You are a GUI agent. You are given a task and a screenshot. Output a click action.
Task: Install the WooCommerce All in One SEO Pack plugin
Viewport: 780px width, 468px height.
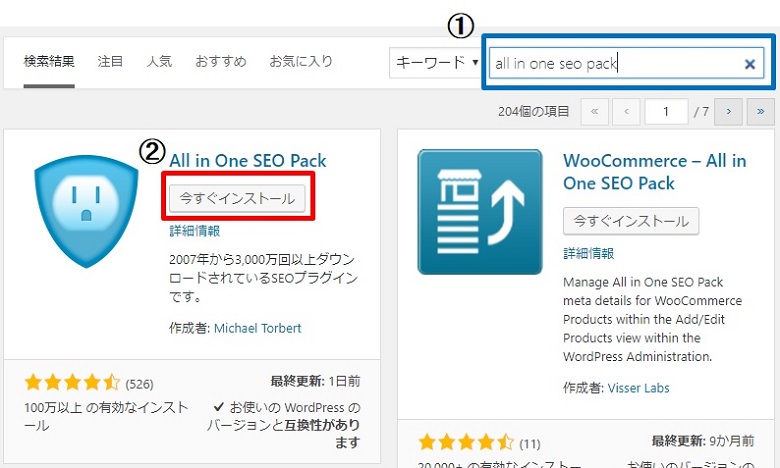tap(631, 221)
